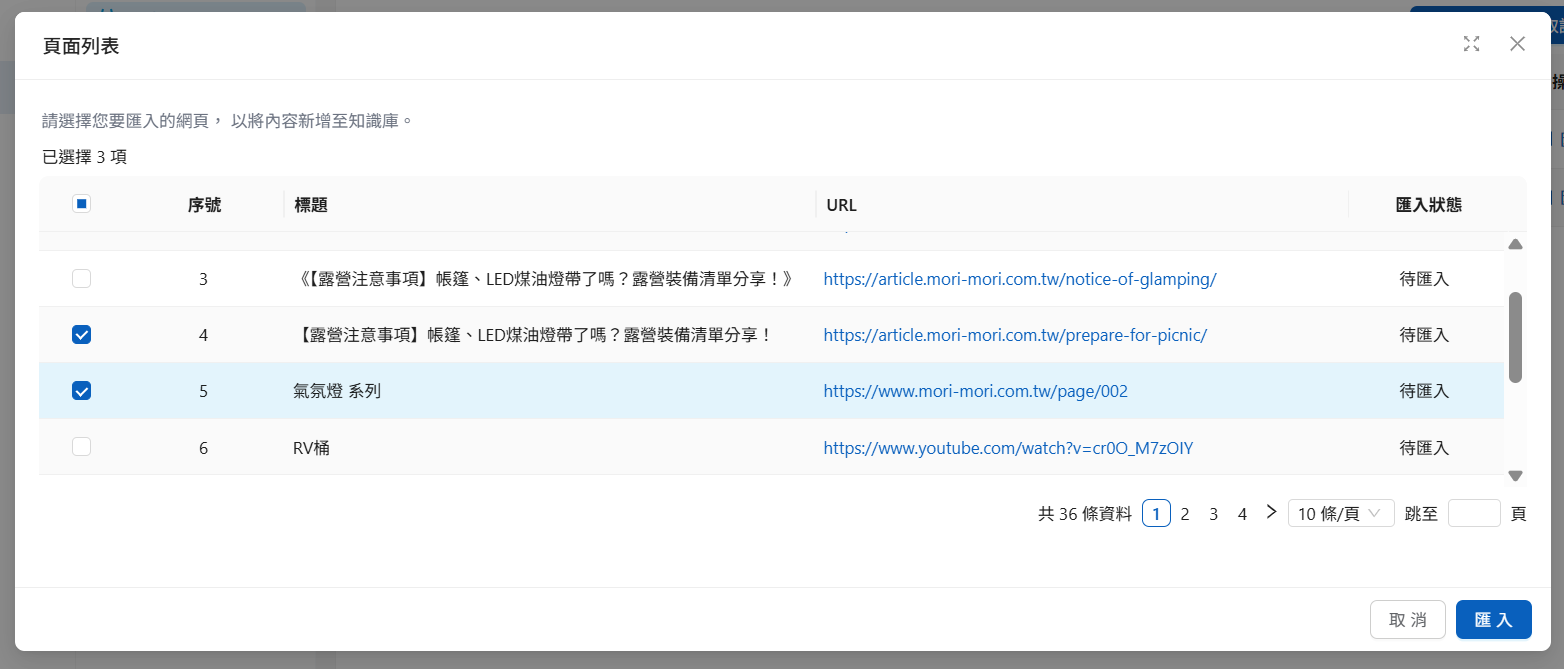Check the checkbox for row 3
This screenshot has height=669, width=1564.
[82, 279]
